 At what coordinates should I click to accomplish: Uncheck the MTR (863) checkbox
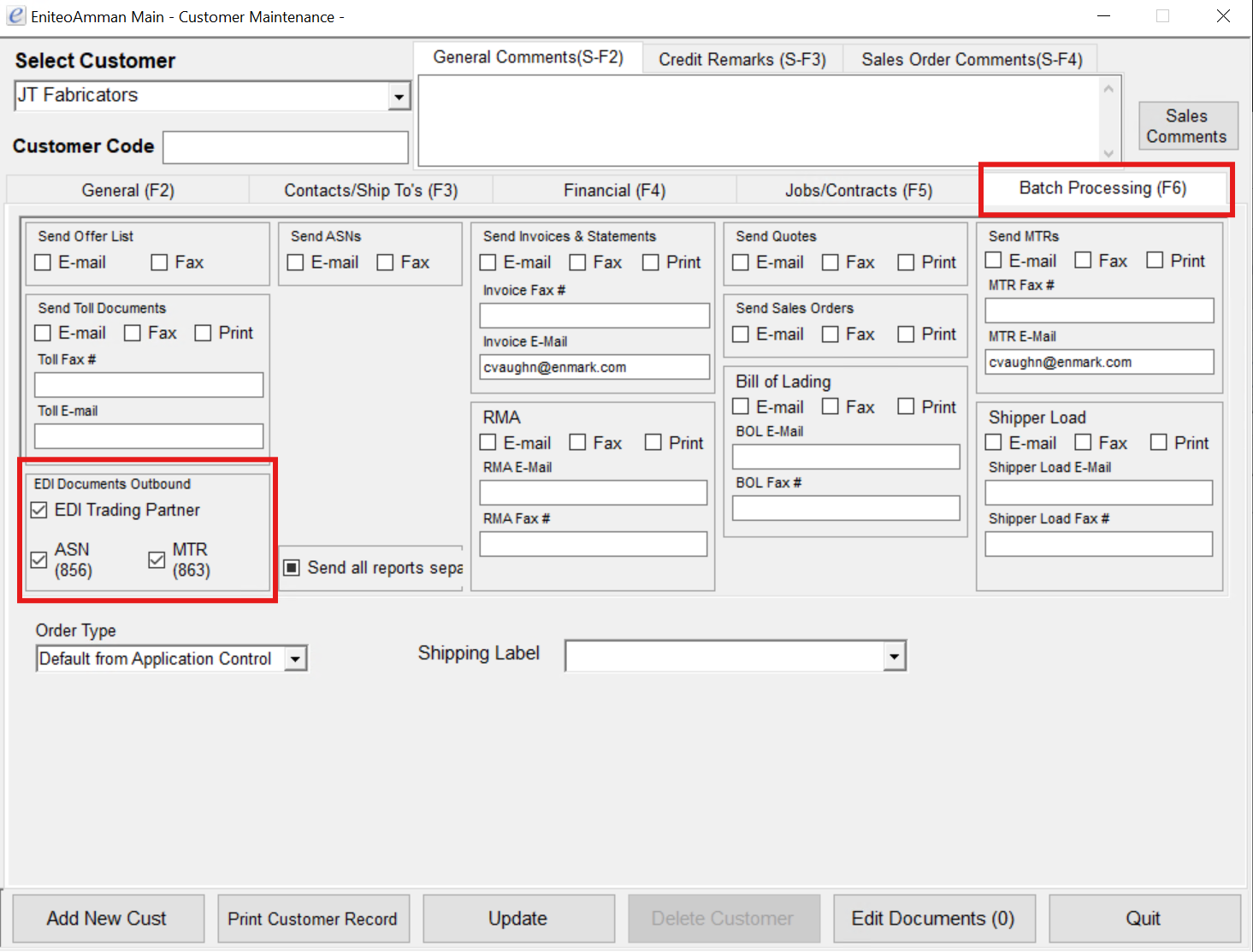tap(157, 560)
